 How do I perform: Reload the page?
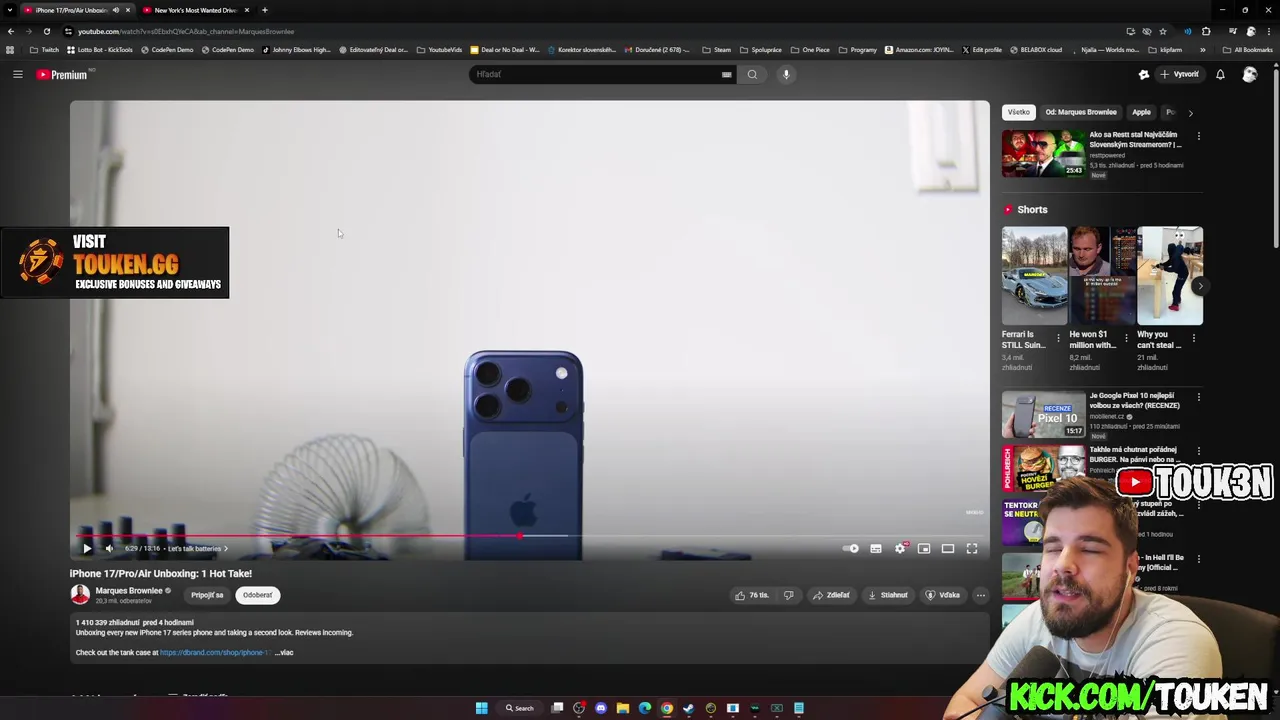[46, 31]
